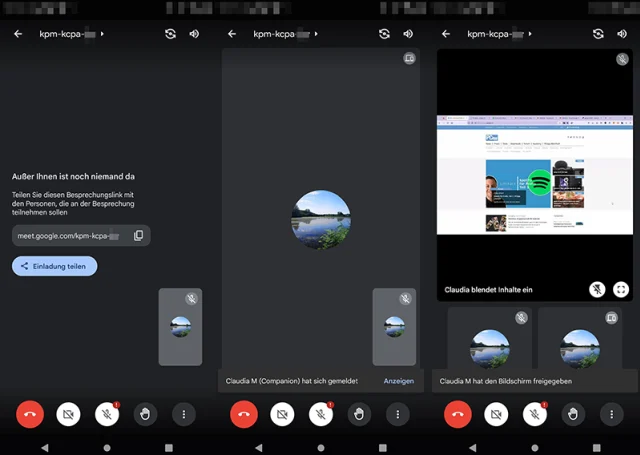
Task: Switch camera in the left screen
Action: [170, 34]
